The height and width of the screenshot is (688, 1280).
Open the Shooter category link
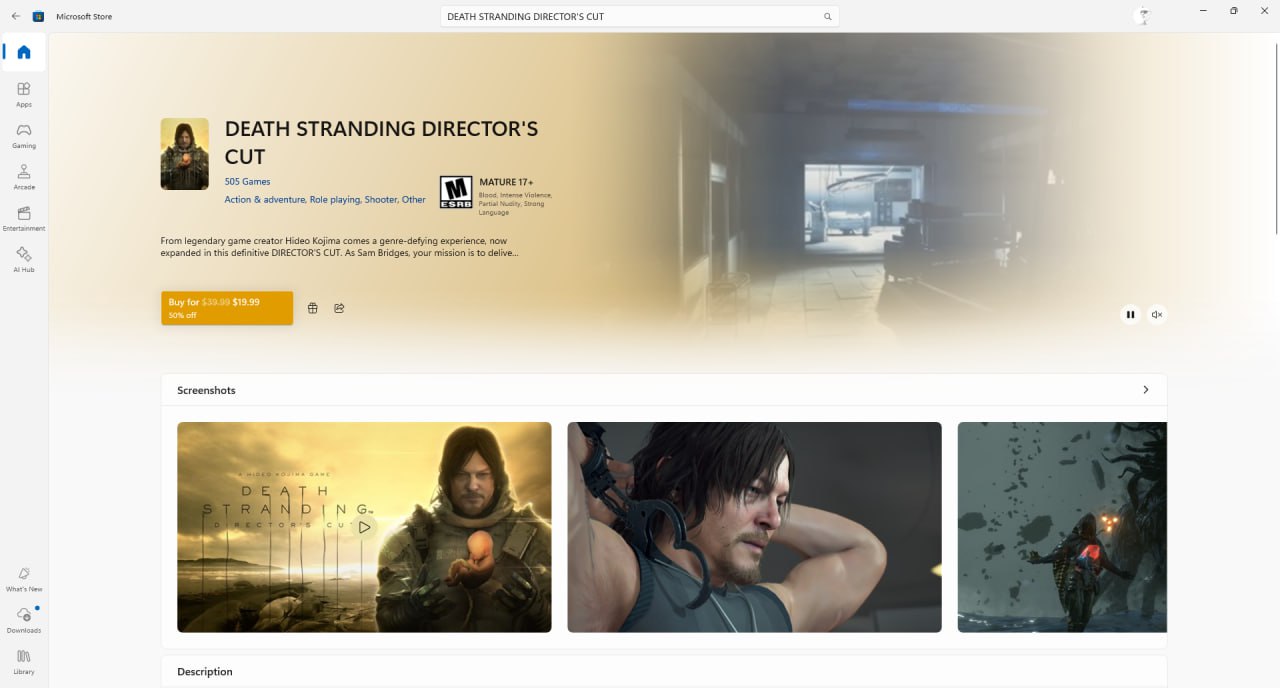(x=380, y=200)
